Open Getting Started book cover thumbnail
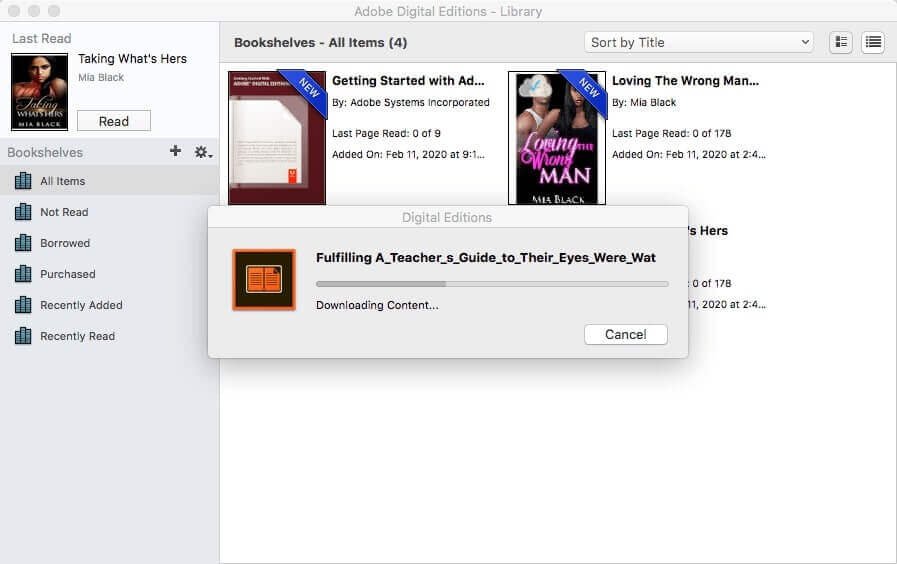The width and height of the screenshot is (897, 564). tap(277, 137)
